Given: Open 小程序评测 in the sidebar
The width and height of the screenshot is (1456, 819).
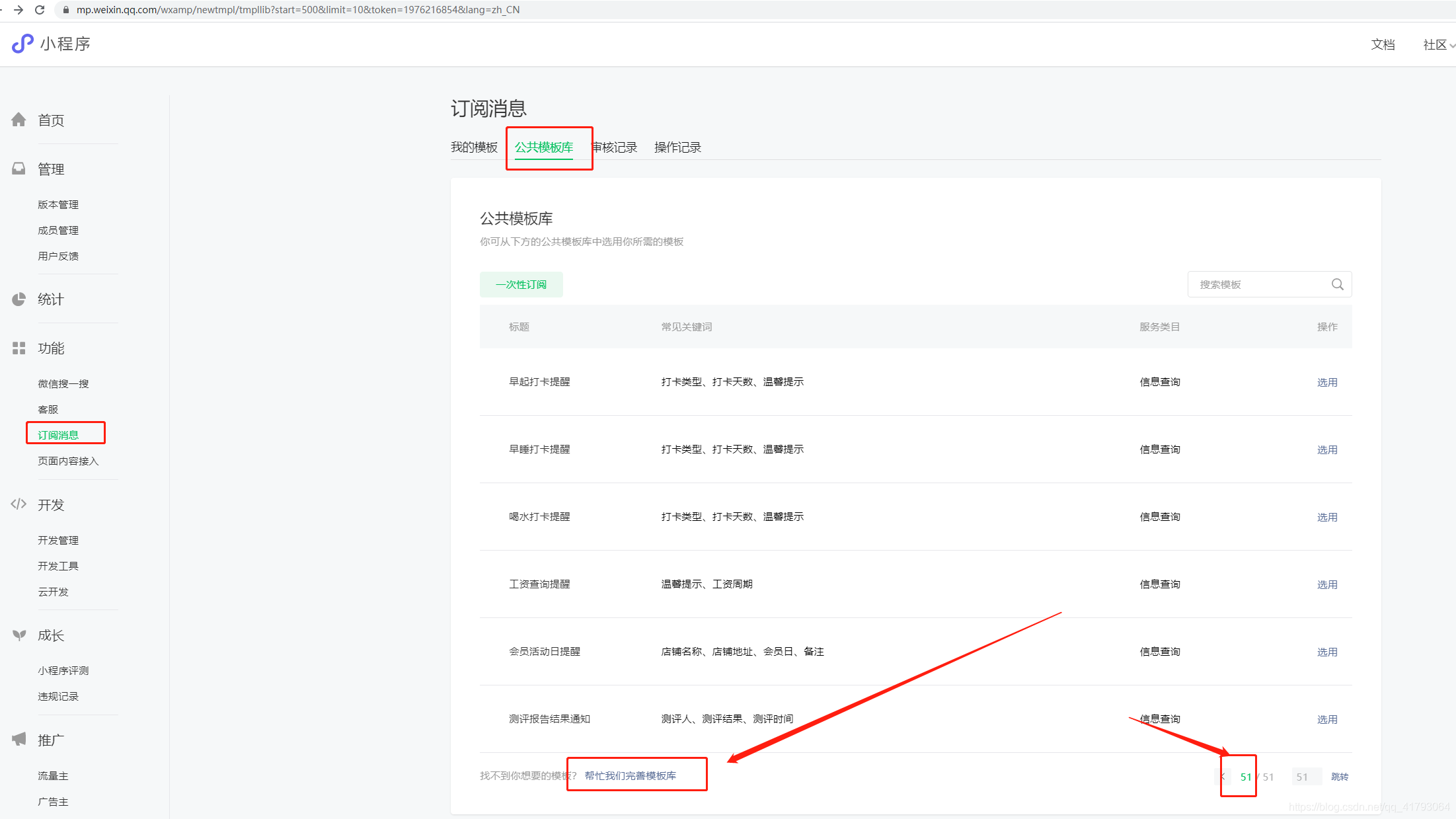Looking at the screenshot, I should pos(63,670).
